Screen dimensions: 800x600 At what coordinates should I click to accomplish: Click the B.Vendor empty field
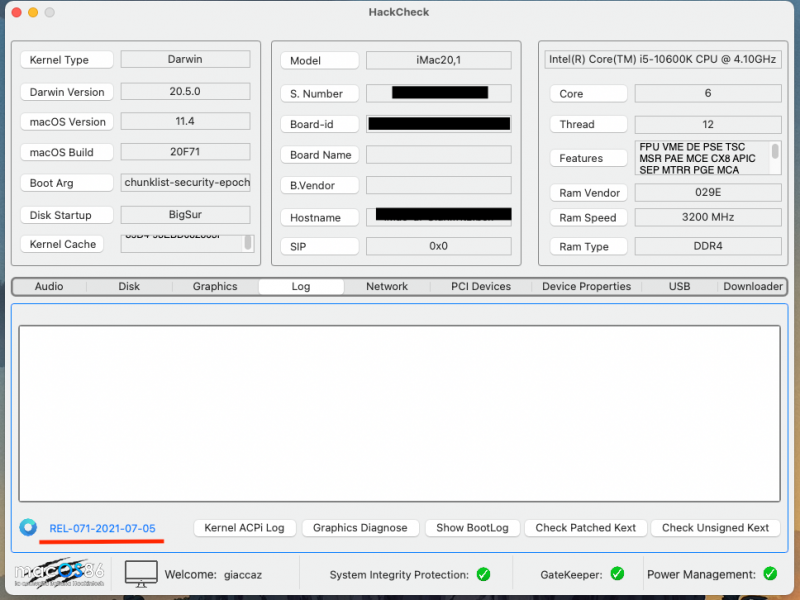(439, 185)
